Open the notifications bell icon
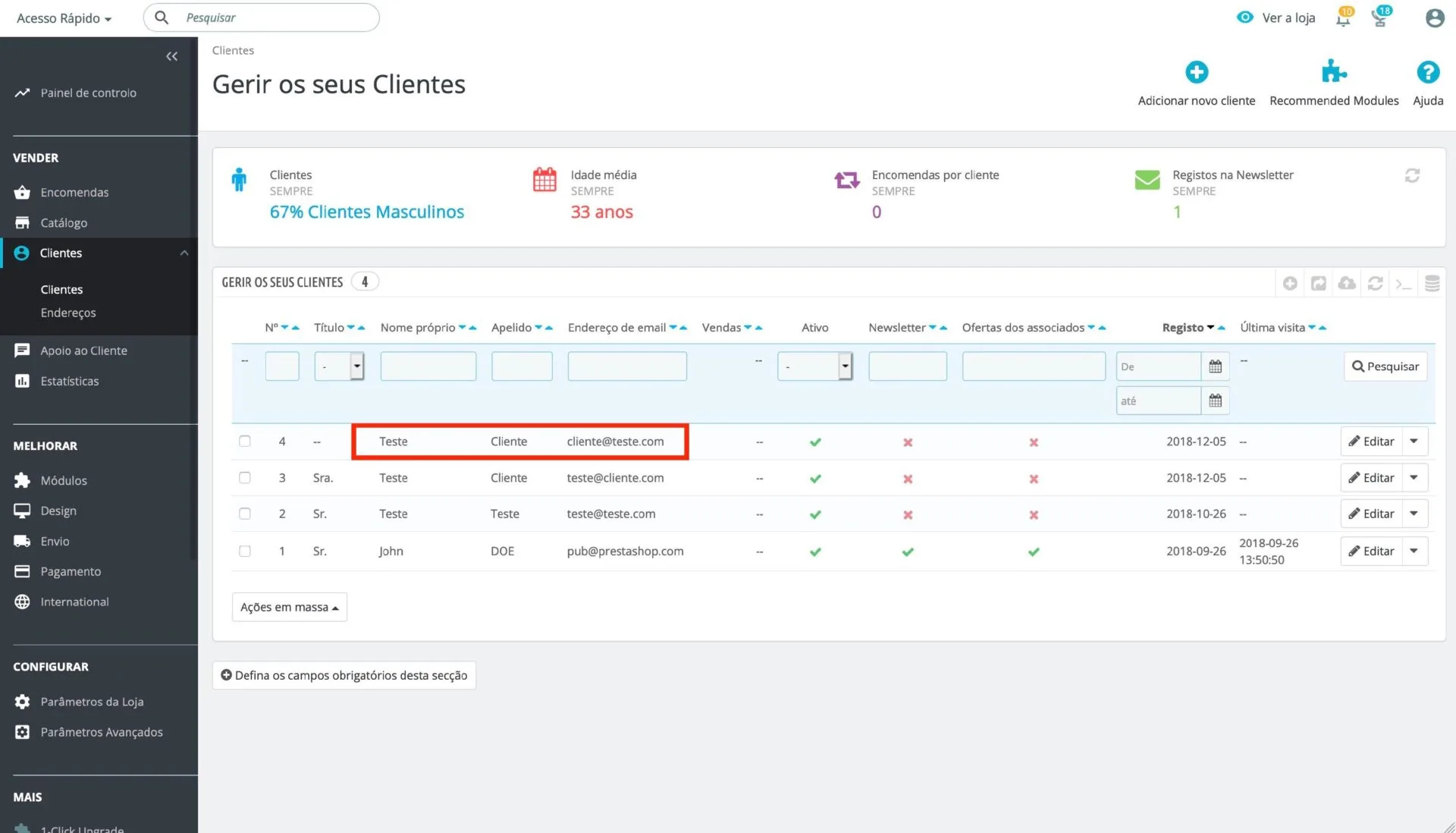Image resolution: width=1456 pixels, height=833 pixels. [x=1343, y=18]
